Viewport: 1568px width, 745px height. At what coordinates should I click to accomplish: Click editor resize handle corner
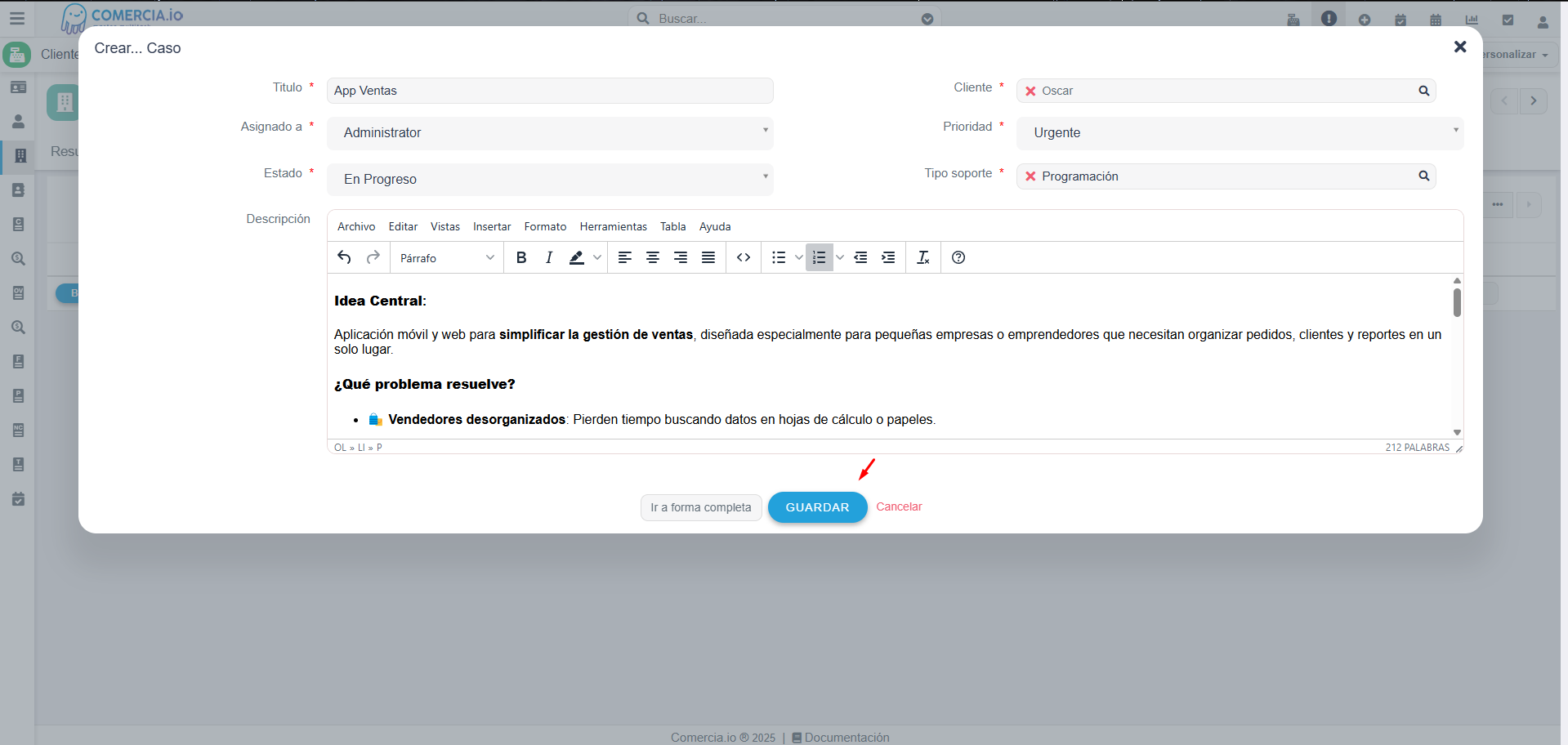coord(1459,448)
